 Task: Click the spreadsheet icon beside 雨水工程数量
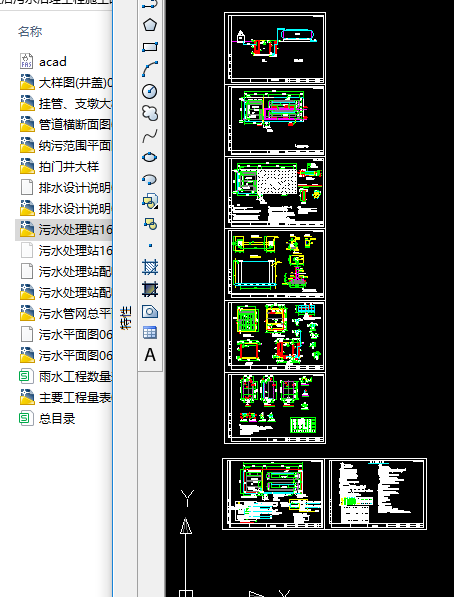click(x=27, y=377)
